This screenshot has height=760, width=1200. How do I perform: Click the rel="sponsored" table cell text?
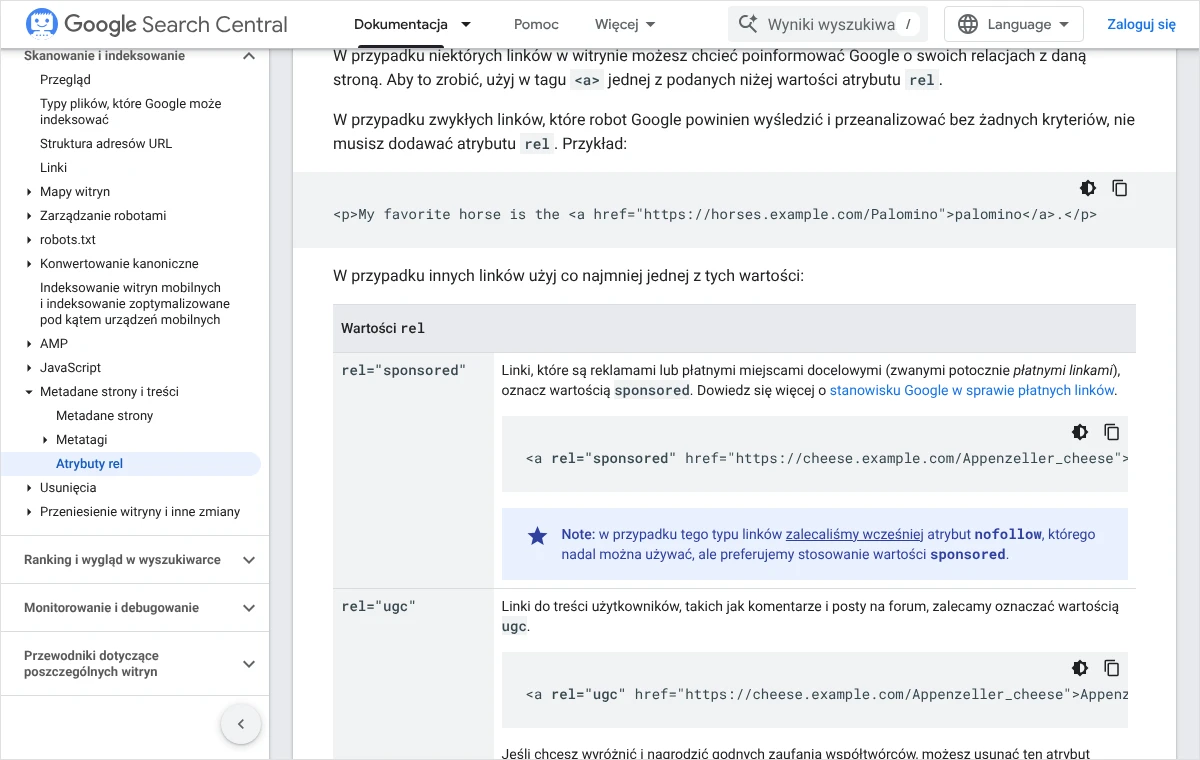tap(404, 370)
